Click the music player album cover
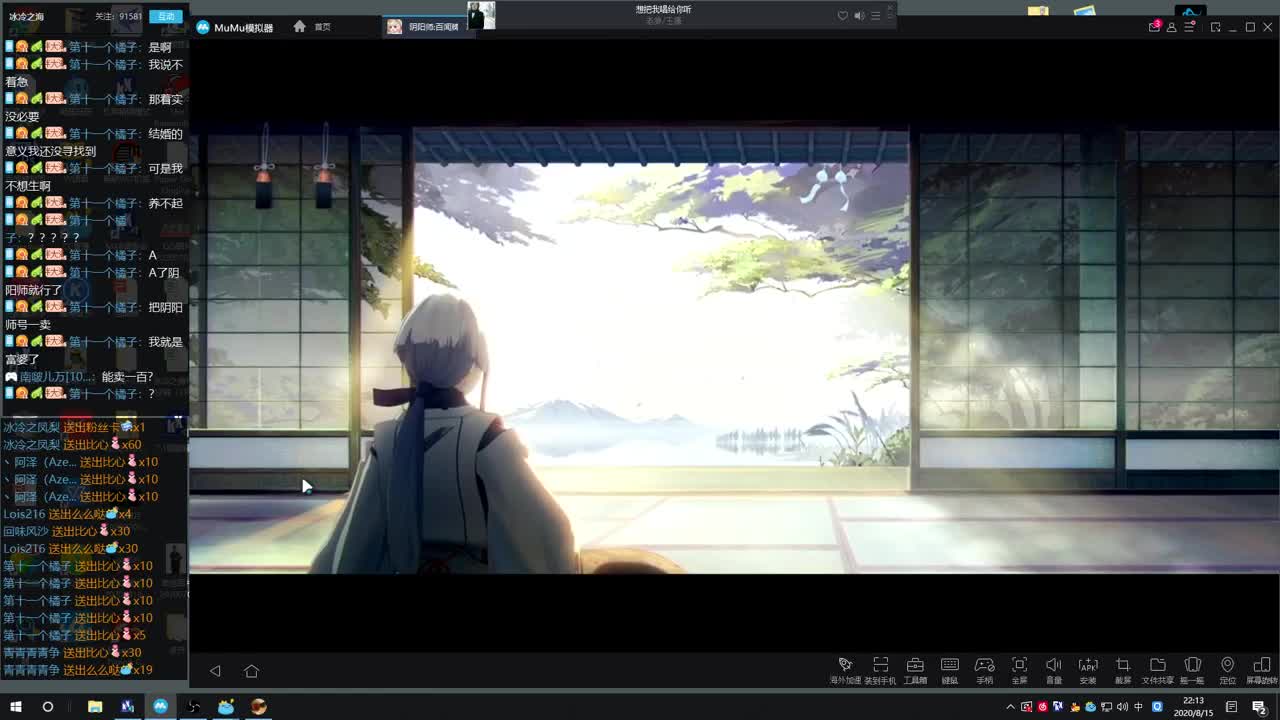This screenshot has width=1280, height=720. [x=481, y=14]
